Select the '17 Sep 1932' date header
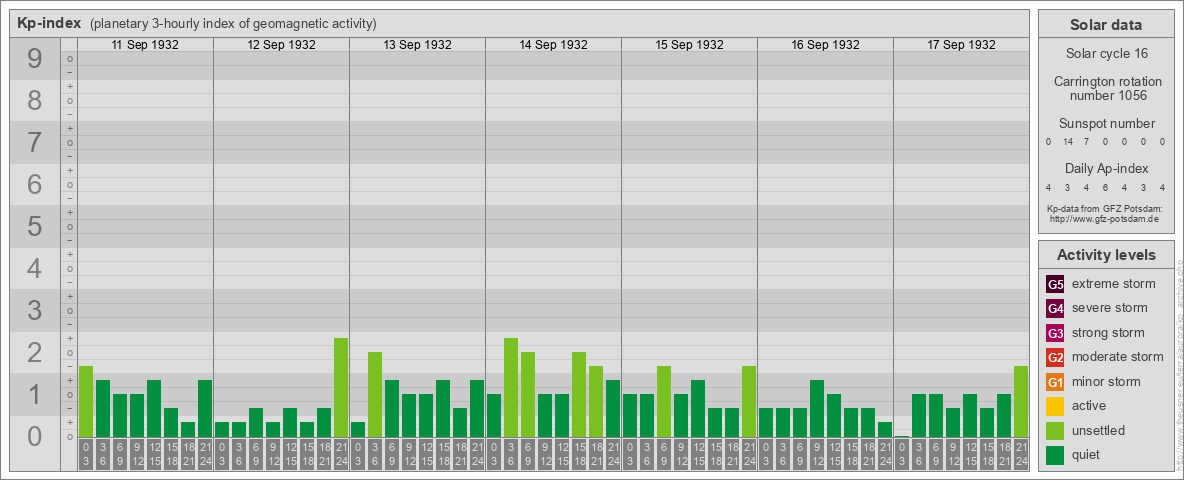 pyautogui.click(x=961, y=45)
